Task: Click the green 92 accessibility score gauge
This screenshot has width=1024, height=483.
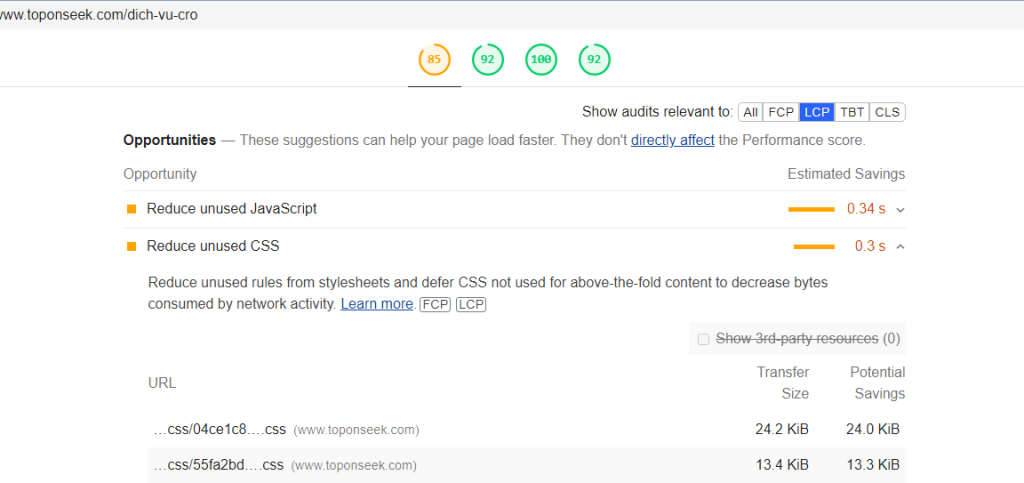Action: click(x=487, y=60)
